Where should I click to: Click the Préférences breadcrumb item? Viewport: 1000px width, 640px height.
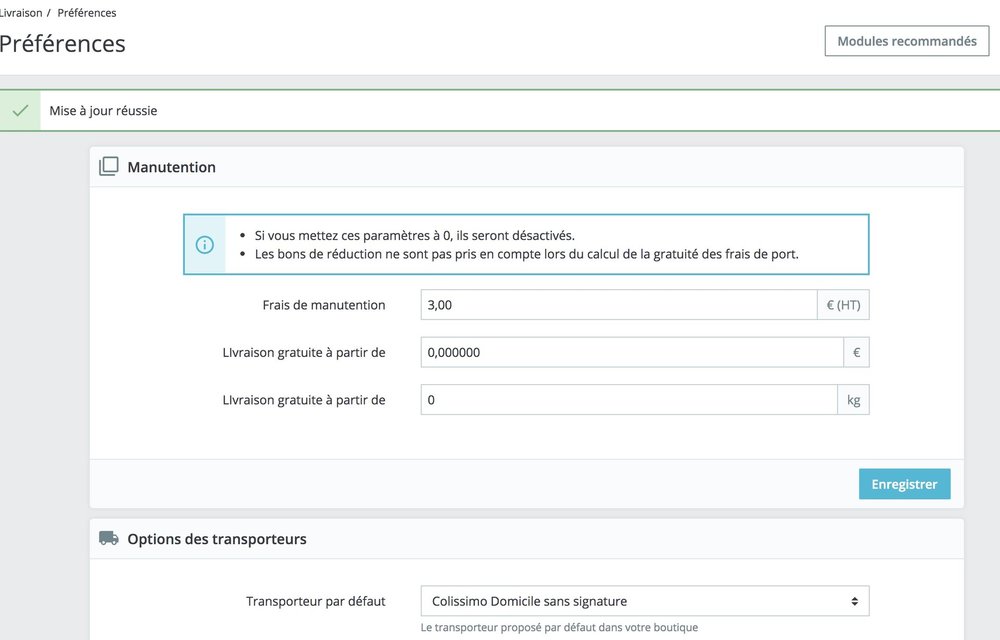point(87,13)
